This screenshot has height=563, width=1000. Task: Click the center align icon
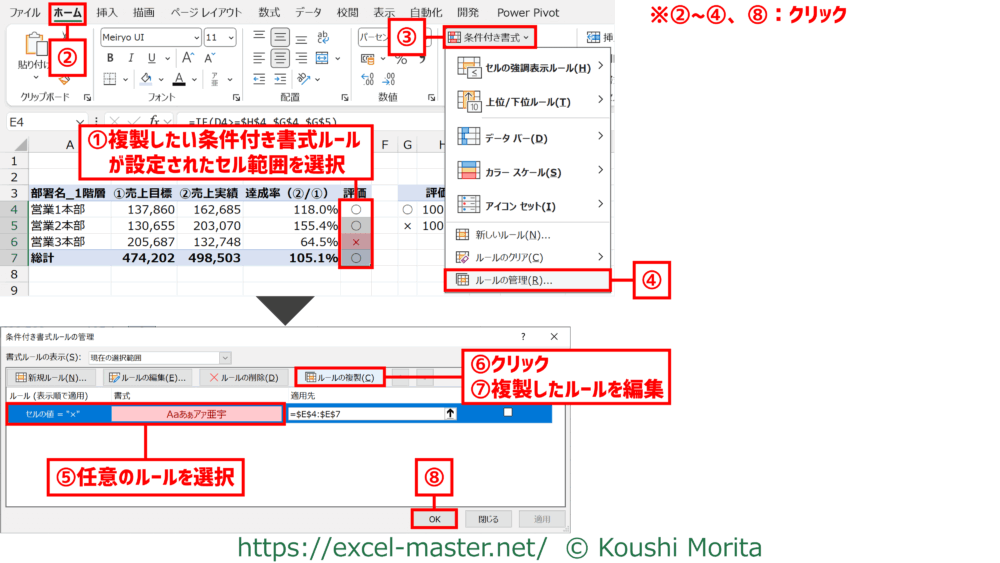click(x=280, y=59)
